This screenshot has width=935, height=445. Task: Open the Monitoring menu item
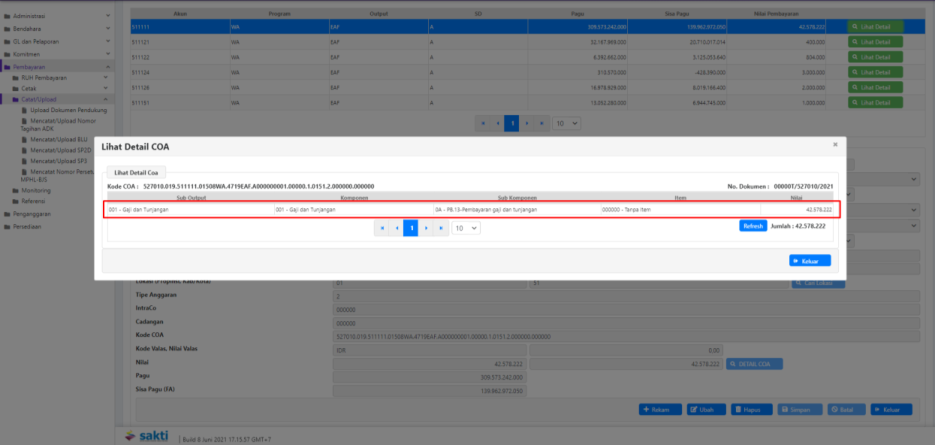coord(36,190)
